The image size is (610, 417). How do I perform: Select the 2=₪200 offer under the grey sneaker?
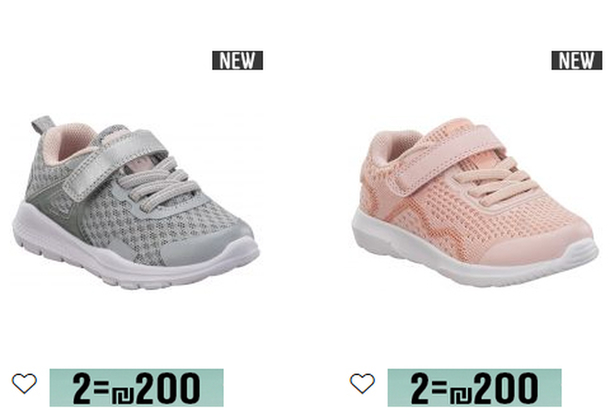136,388
